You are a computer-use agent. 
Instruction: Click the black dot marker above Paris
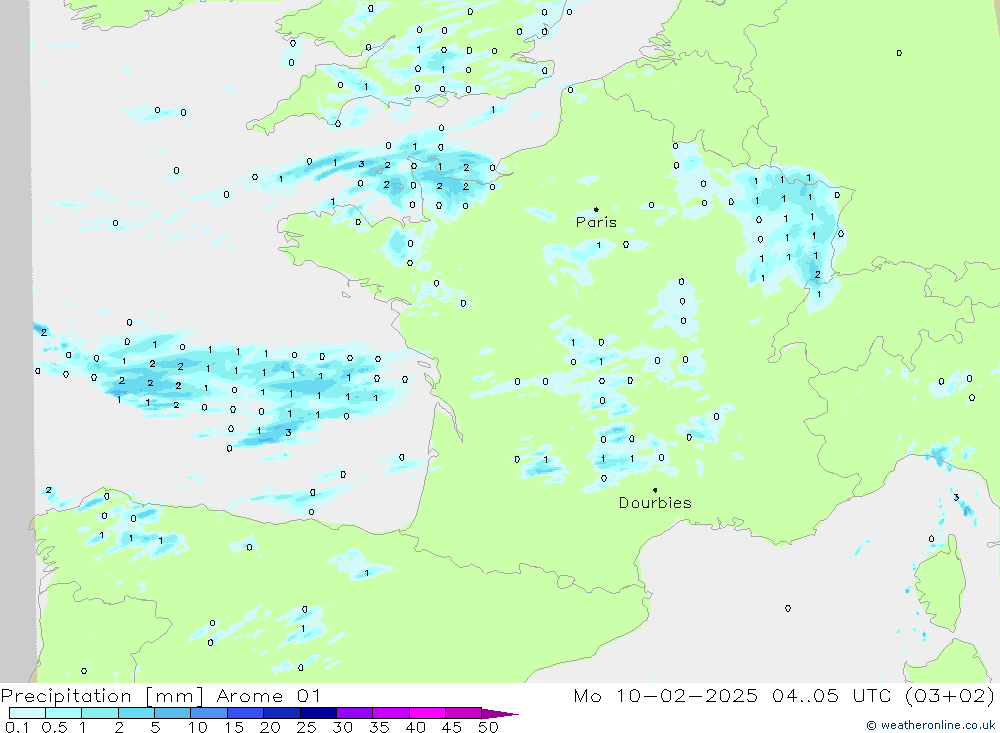596,209
